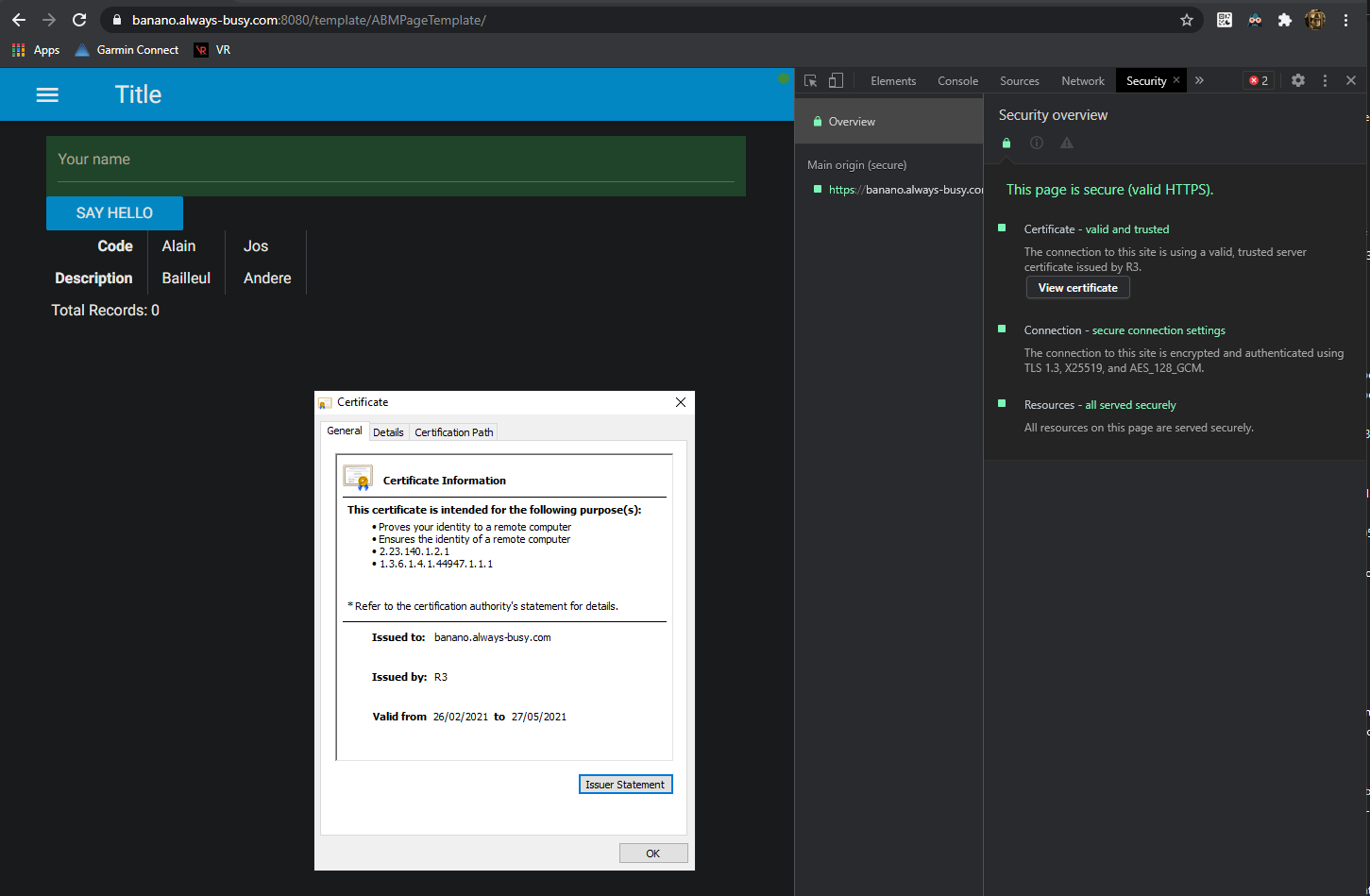The height and width of the screenshot is (896, 1370).
Task: Click the Code row header
Action: pos(115,246)
